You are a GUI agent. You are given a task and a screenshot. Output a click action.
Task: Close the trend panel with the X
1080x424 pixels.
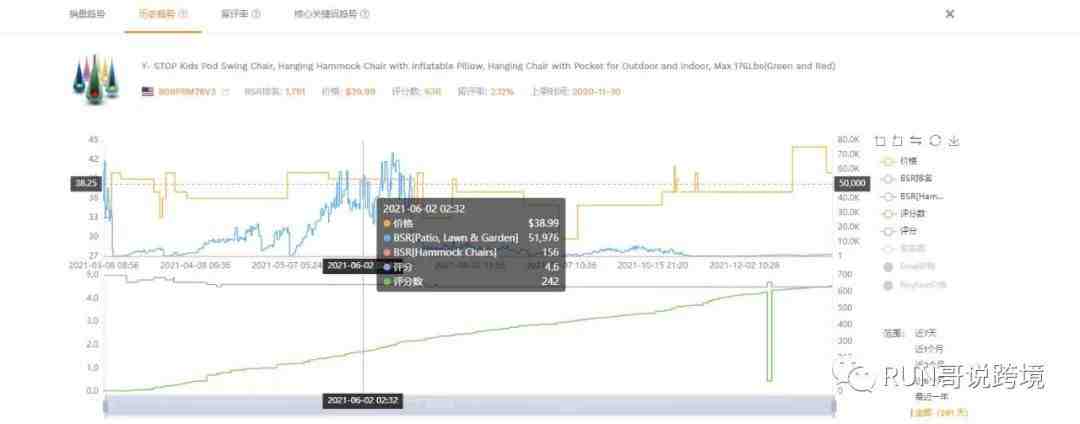950,14
